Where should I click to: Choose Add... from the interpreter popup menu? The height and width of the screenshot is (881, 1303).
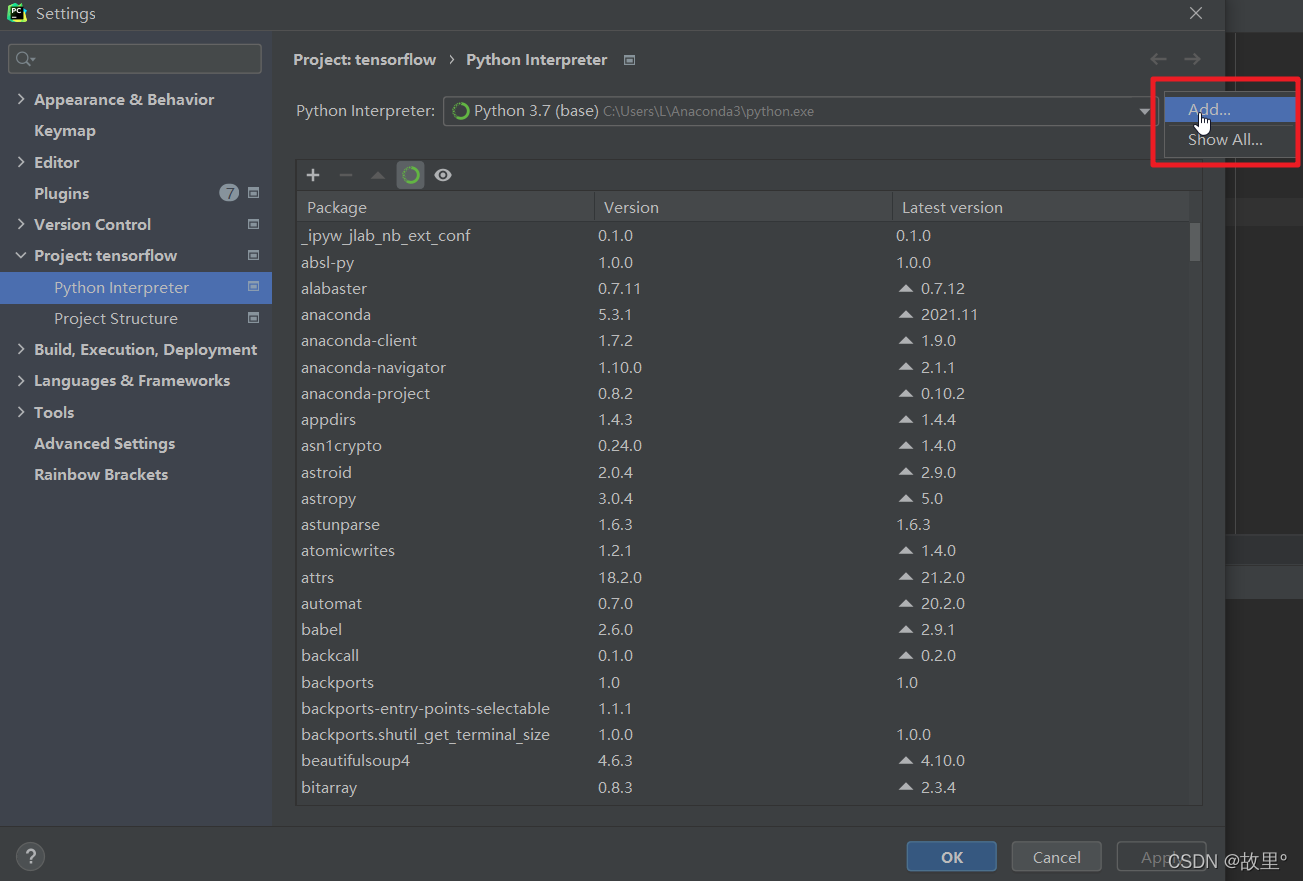pos(1230,110)
